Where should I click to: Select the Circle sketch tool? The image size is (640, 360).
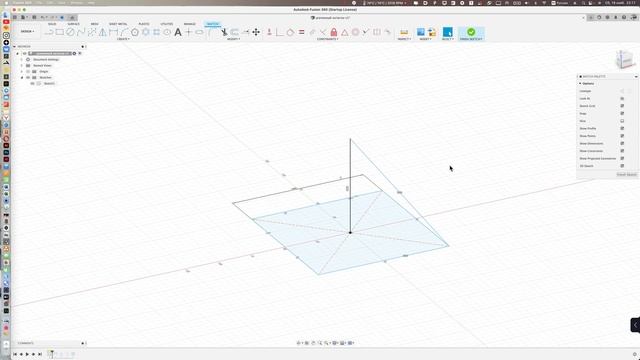[70, 32]
